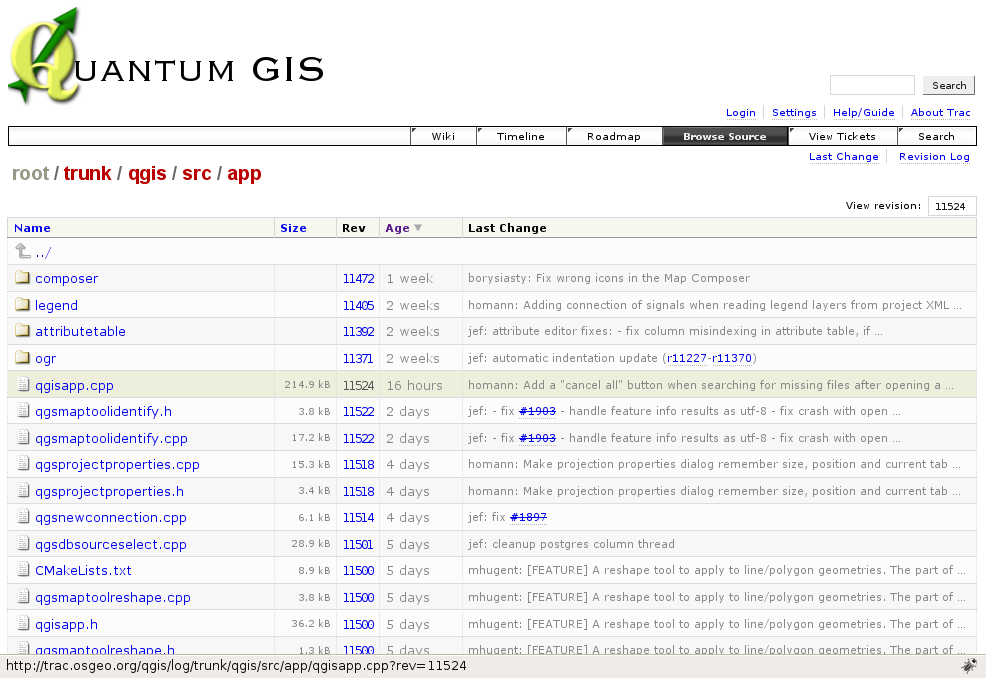The width and height of the screenshot is (986, 678).
Task: Navigate to root in breadcrumb
Action: (x=30, y=173)
